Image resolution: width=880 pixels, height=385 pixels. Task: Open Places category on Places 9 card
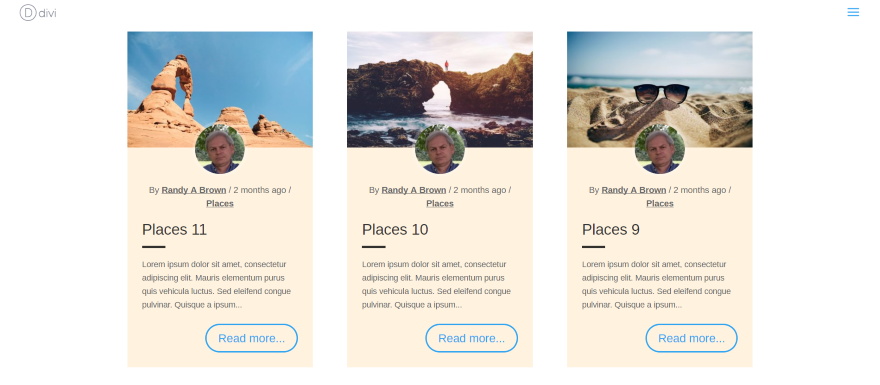pyautogui.click(x=660, y=204)
